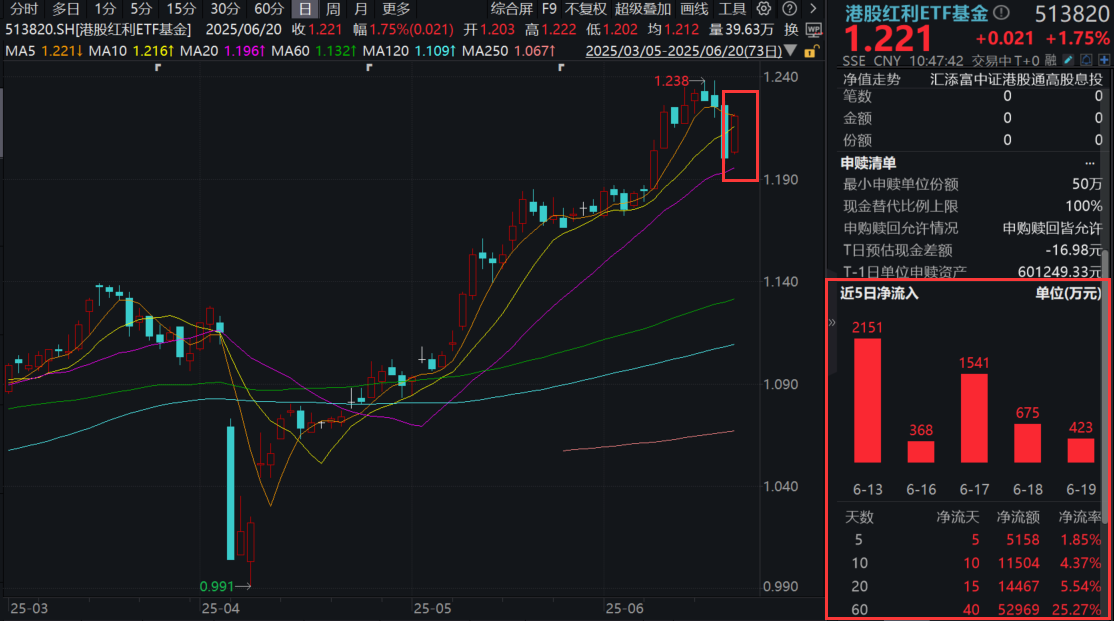Click the 净值走势 link
This screenshot has width=1114, height=621.
(x=871, y=79)
